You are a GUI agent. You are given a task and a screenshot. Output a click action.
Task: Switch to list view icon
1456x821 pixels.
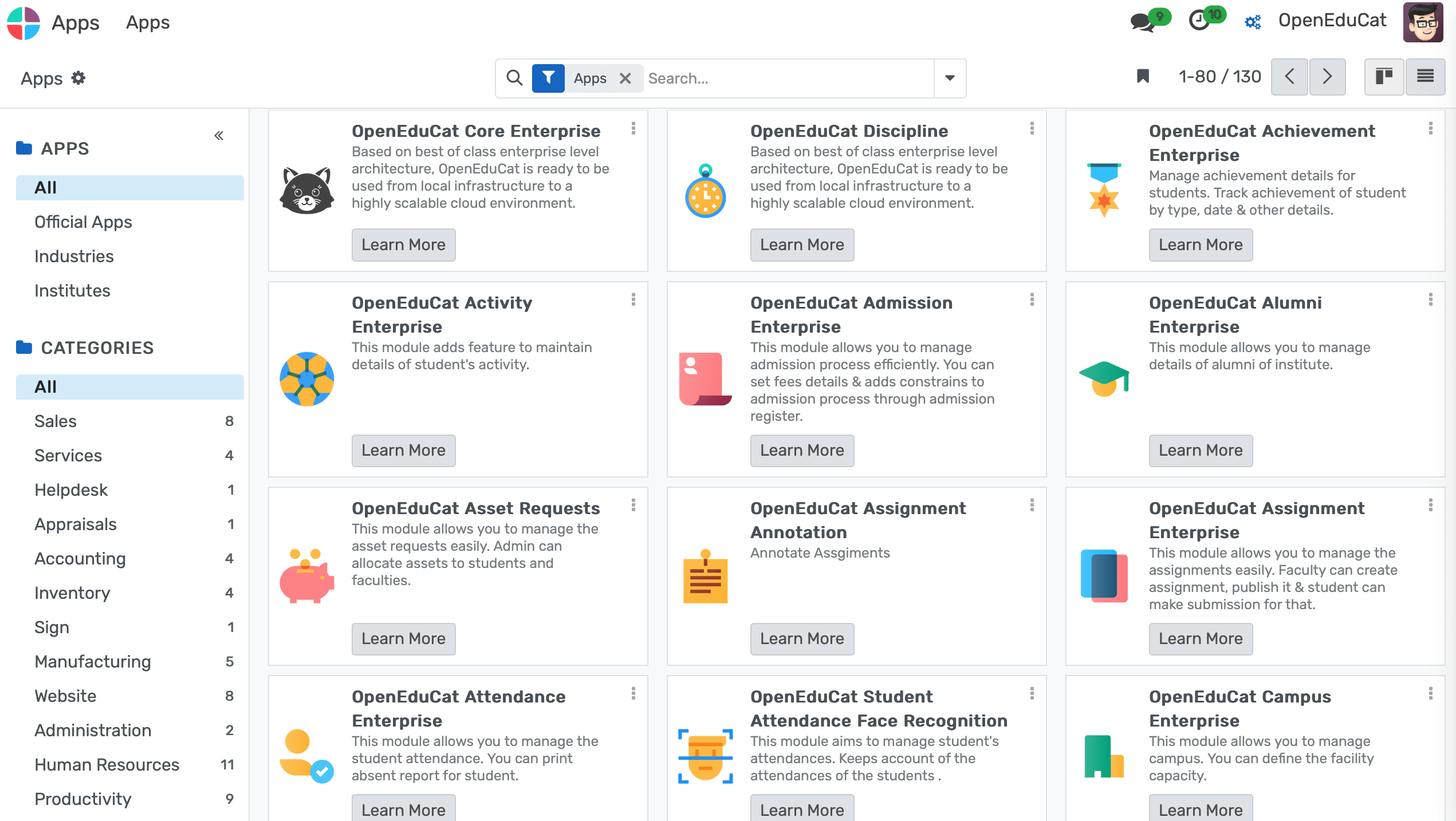(x=1426, y=76)
